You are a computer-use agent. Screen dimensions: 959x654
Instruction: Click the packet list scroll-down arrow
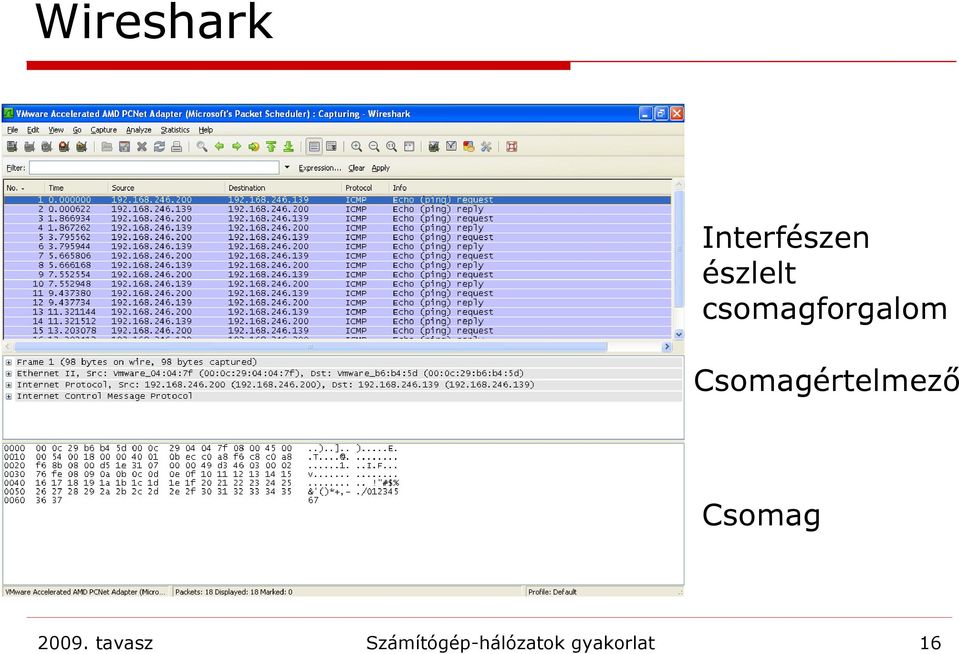tap(678, 334)
